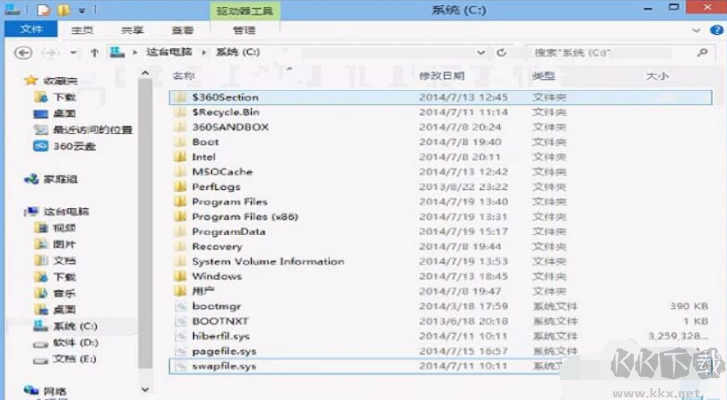Select the 用户 folder icon
727x400 pixels.
click(180, 291)
